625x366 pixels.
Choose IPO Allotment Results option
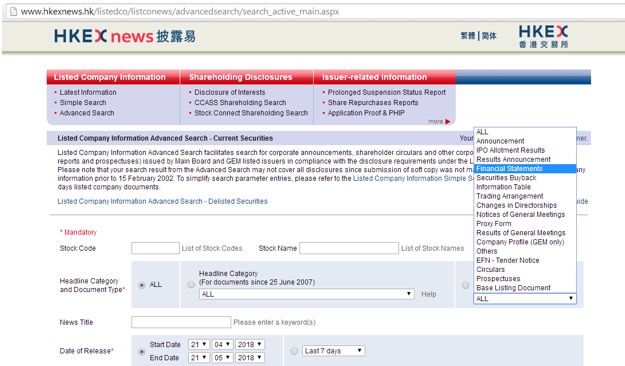[x=525, y=150]
